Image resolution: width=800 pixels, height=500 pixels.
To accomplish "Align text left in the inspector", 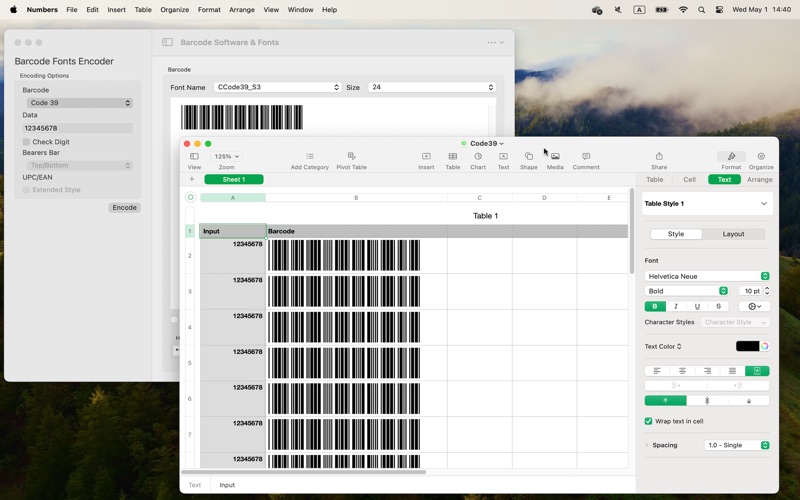I will (657, 371).
